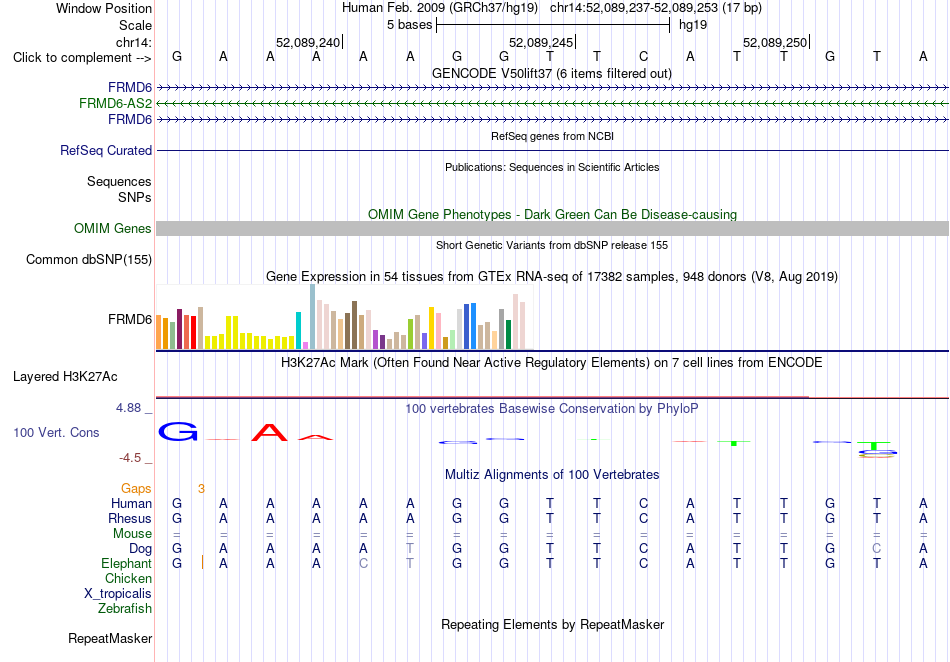Click the 4.88 upper PhyloP scale value
The image size is (950, 662).
128,408
